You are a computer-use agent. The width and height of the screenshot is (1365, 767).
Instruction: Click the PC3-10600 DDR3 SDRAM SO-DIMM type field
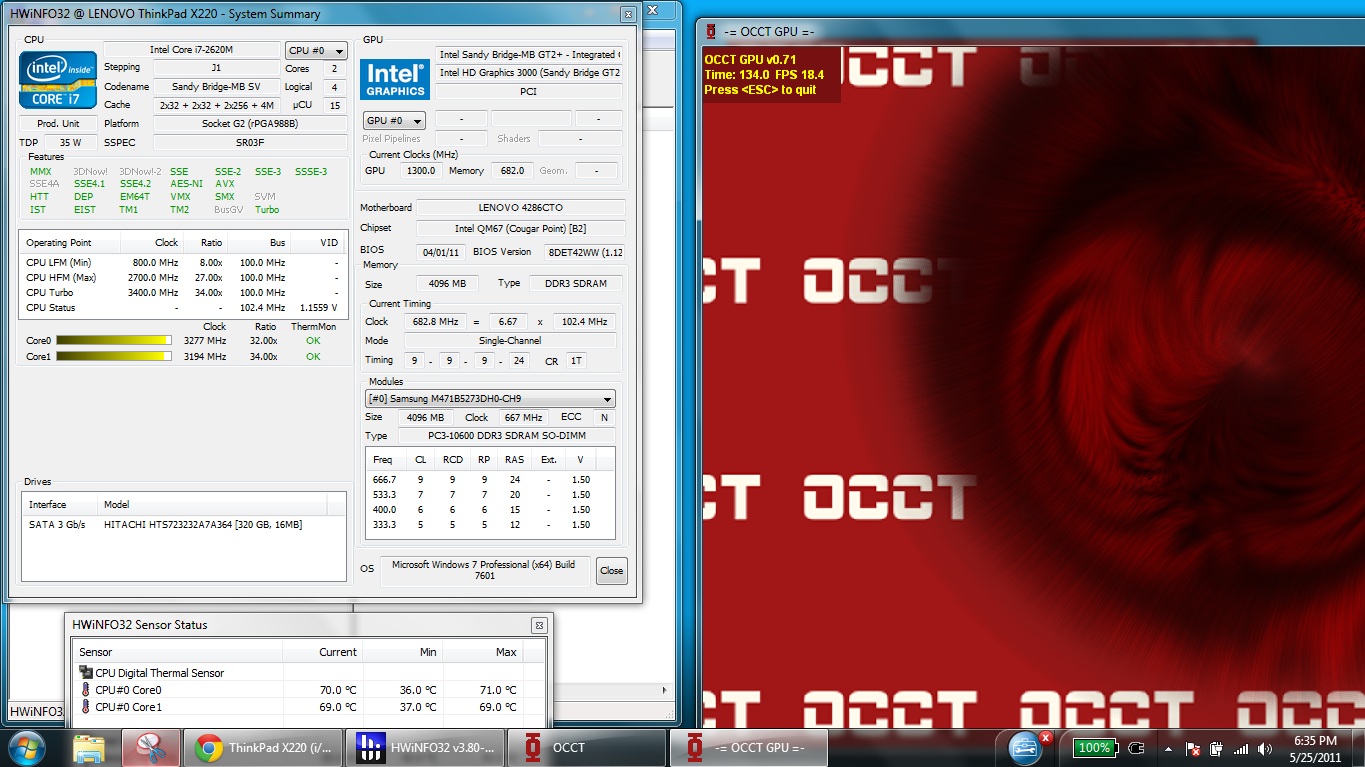507,436
